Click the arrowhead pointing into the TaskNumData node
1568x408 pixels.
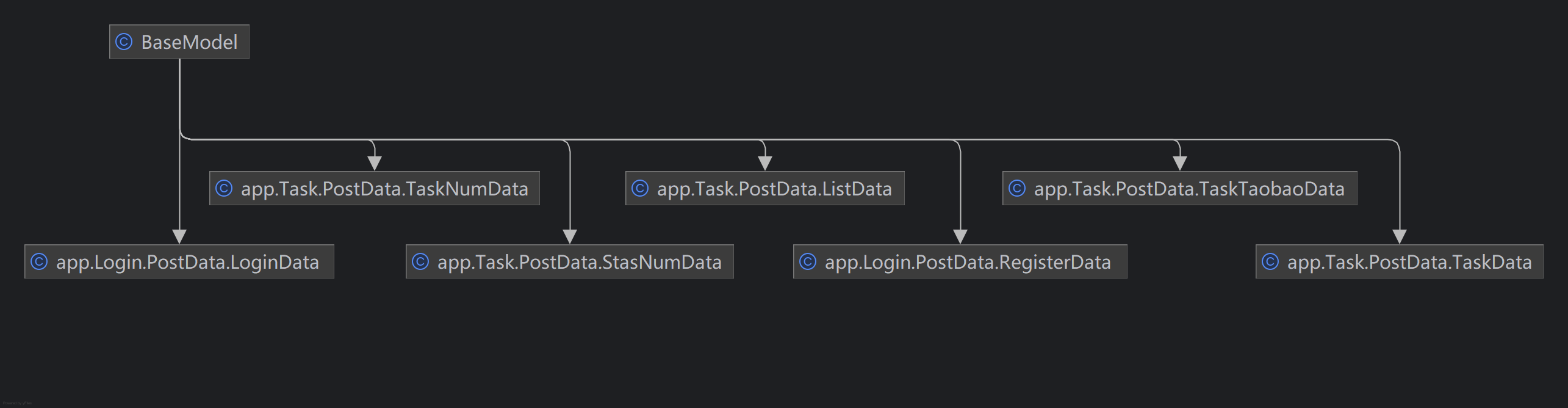(x=375, y=163)
